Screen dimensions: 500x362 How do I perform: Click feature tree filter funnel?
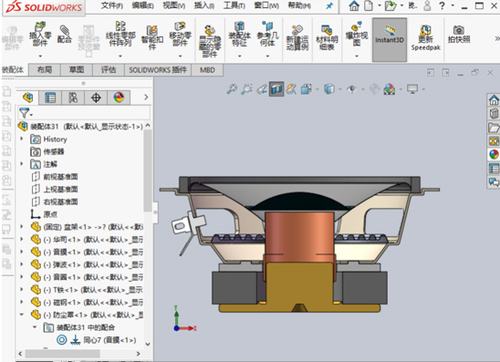(24, 113)
